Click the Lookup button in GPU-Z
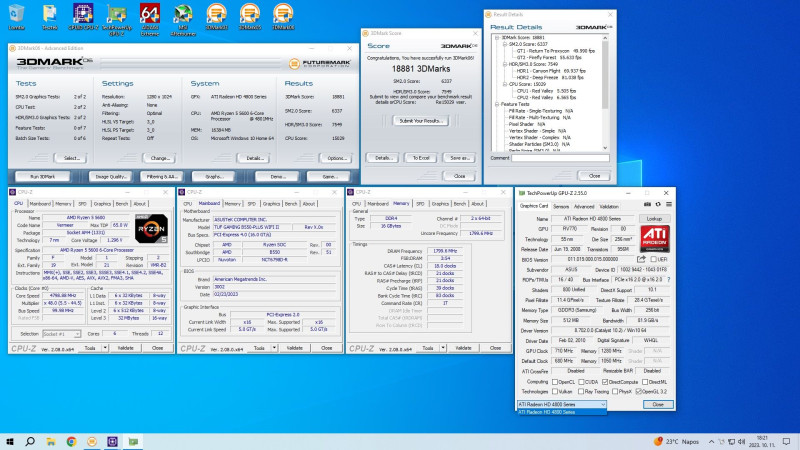 (x=655, y=218)
